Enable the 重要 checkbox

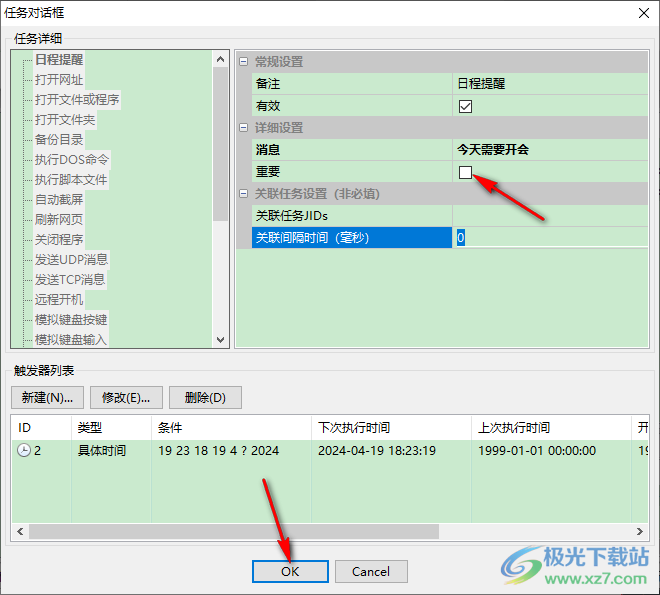point(465,172)
